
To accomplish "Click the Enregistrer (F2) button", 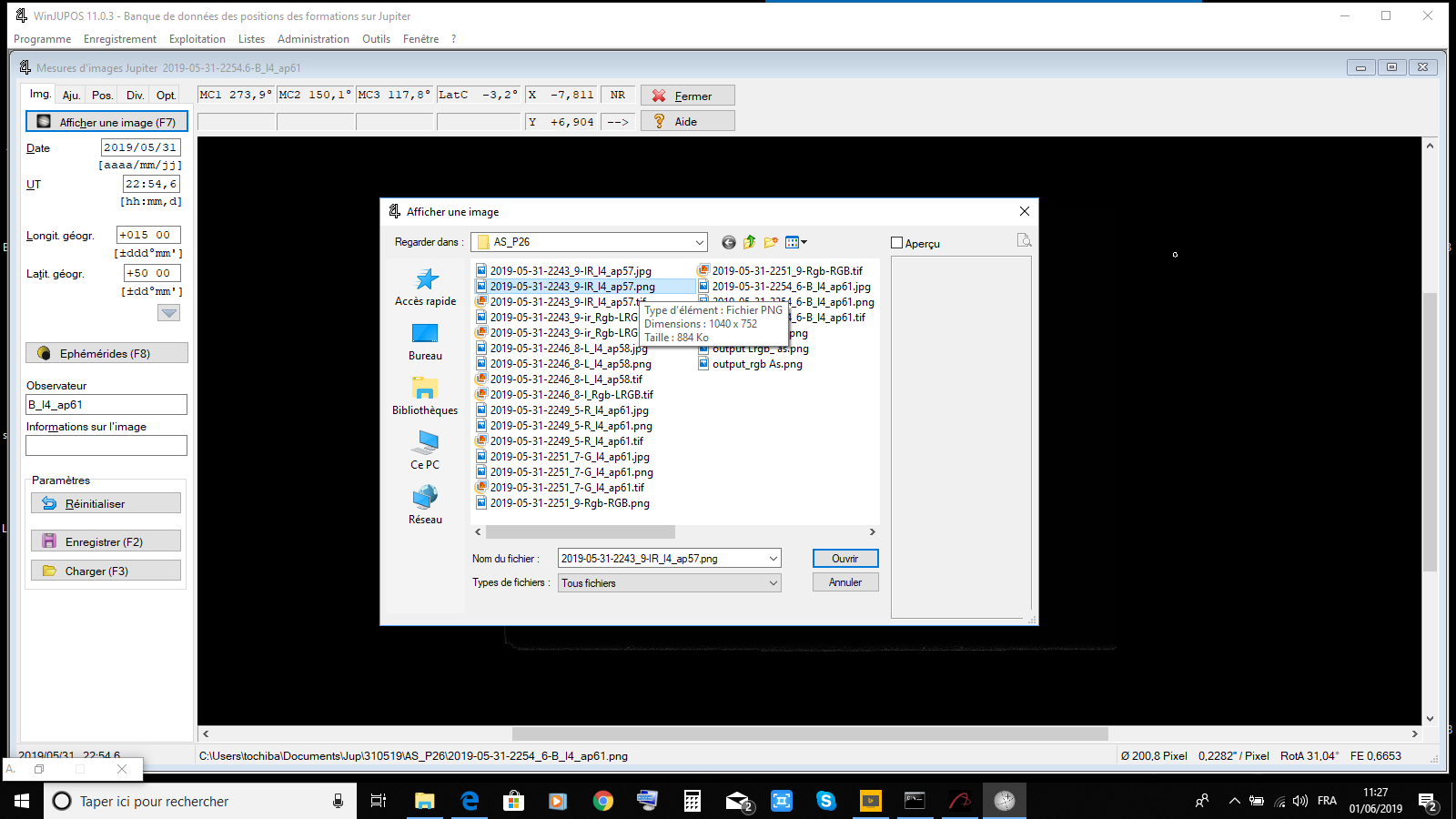I will [x=106, y=541].
